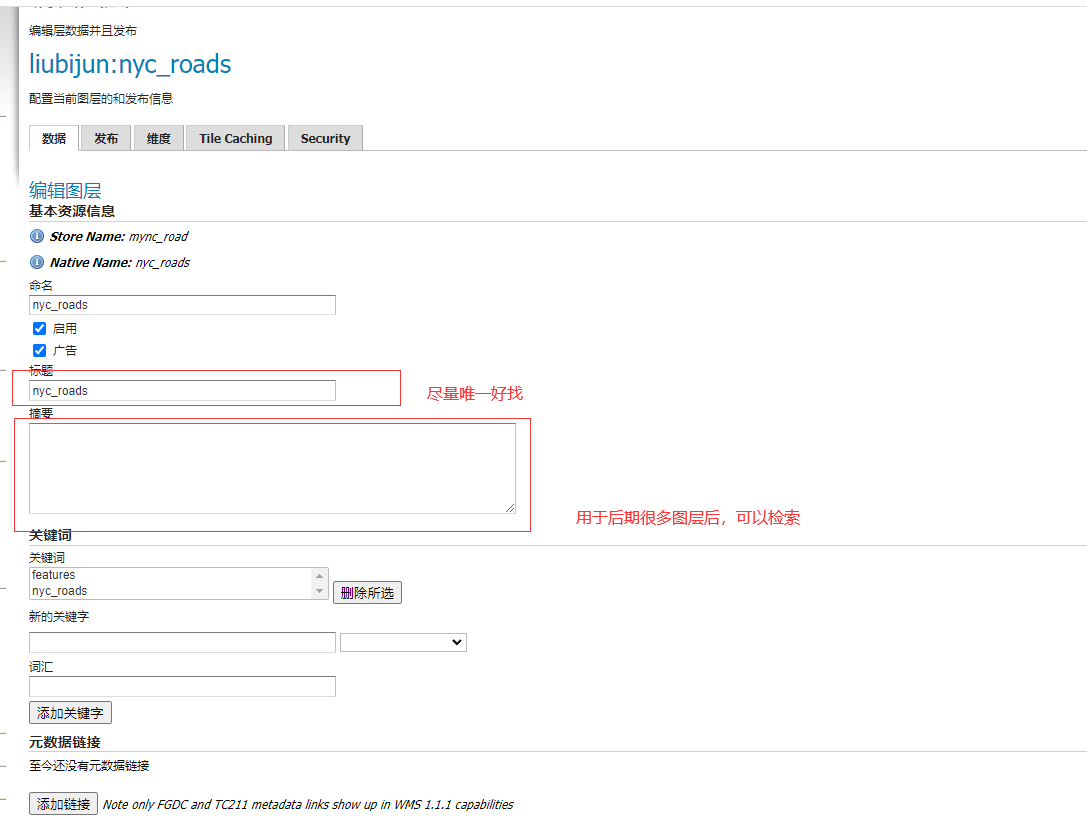
Task: Click the 配置当前图层的和发布信息 description text
Action: click(101, 99)
